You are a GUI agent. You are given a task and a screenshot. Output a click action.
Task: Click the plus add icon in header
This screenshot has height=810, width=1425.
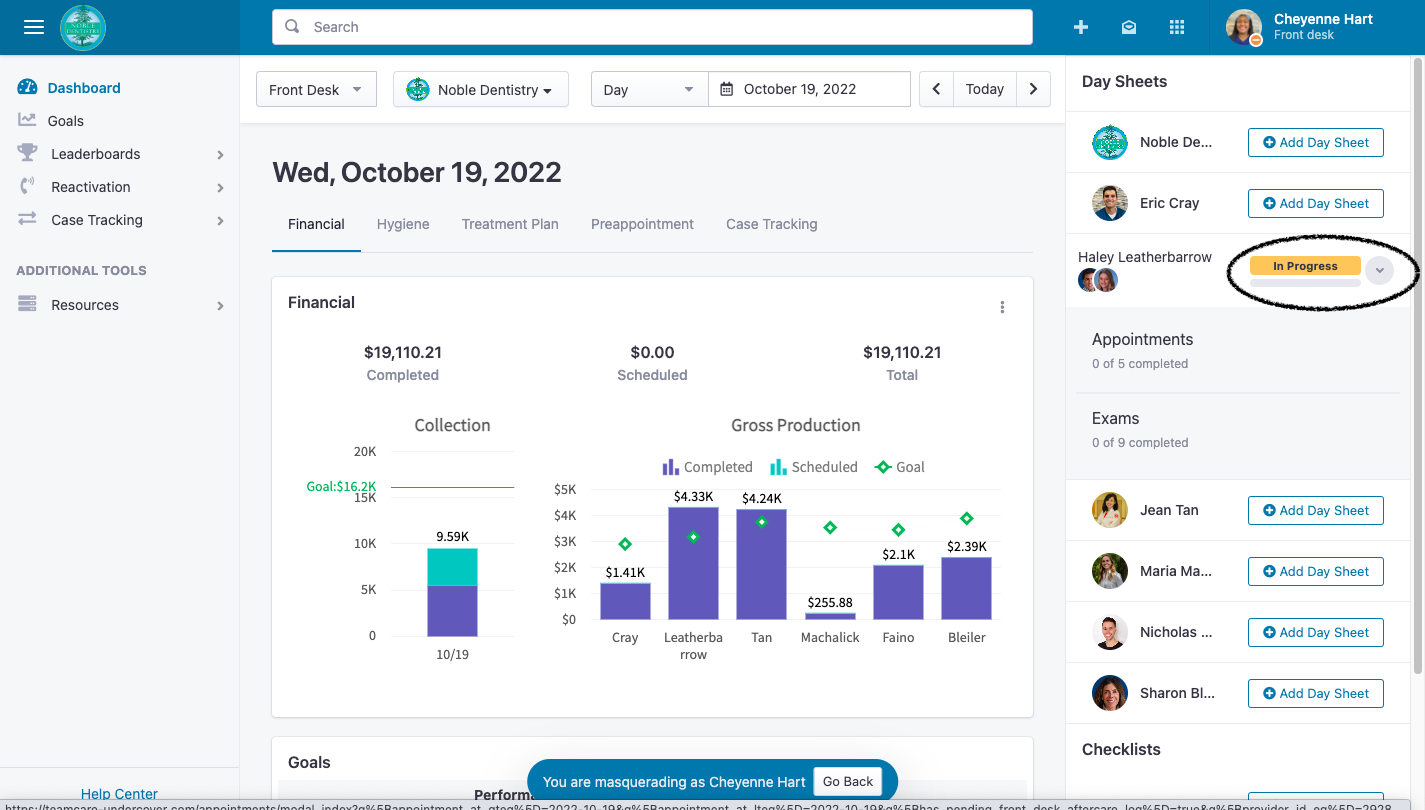coord(1081,27)
